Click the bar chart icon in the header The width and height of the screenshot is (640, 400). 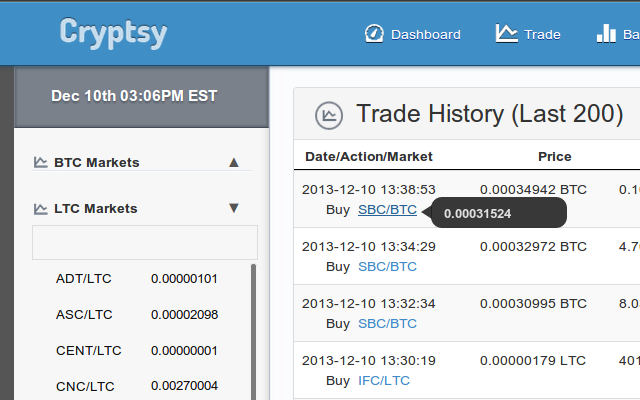(606, 33)
